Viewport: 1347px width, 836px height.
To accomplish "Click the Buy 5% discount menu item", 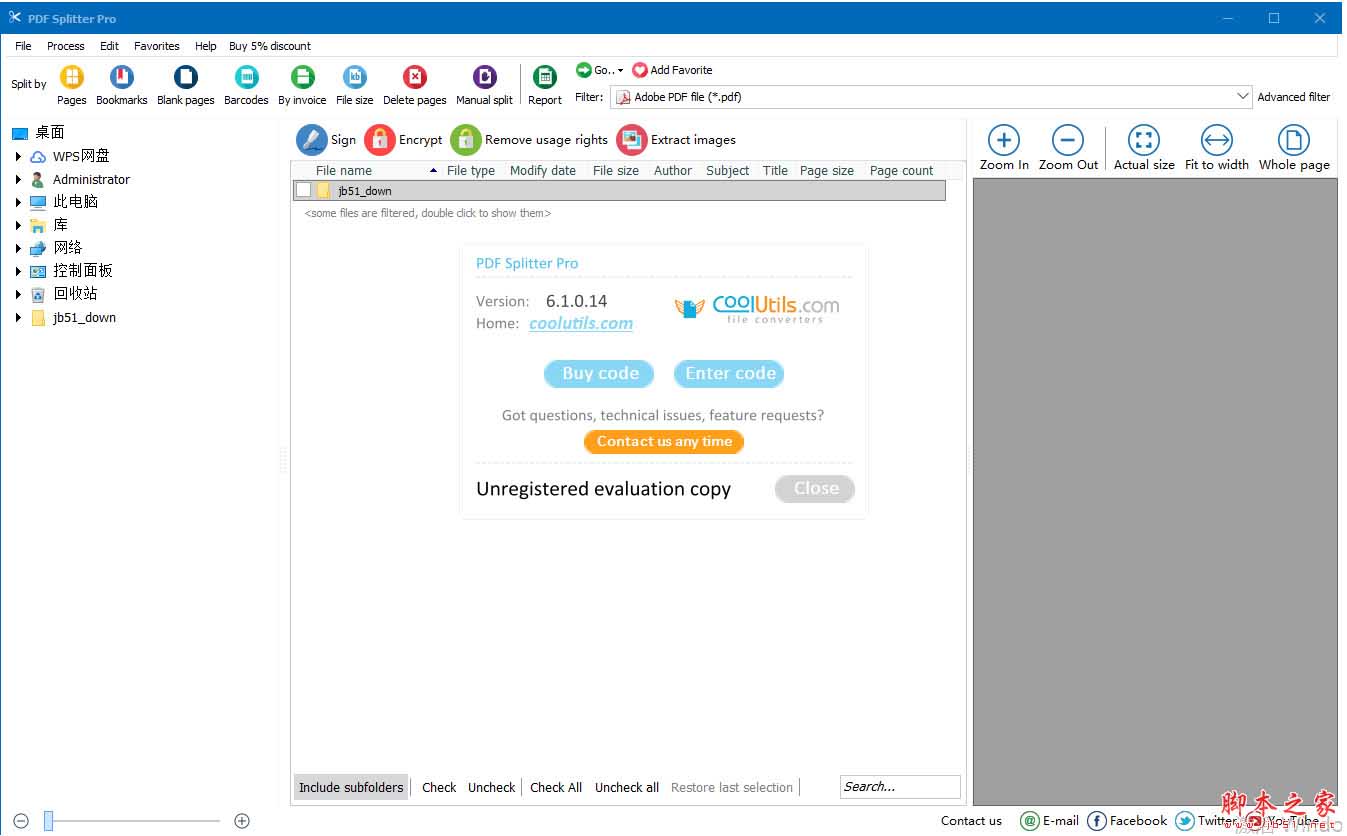I will click(x=270, y=46).
